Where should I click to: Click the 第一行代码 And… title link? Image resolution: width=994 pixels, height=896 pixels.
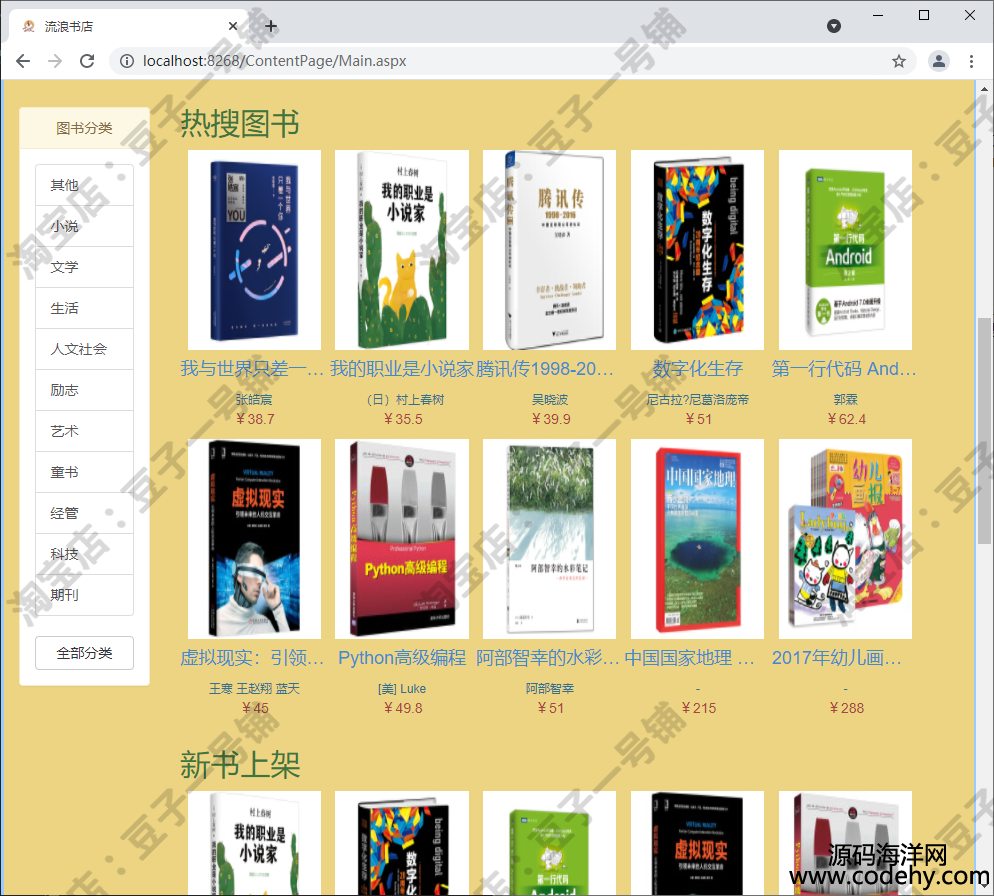(844, 368)
